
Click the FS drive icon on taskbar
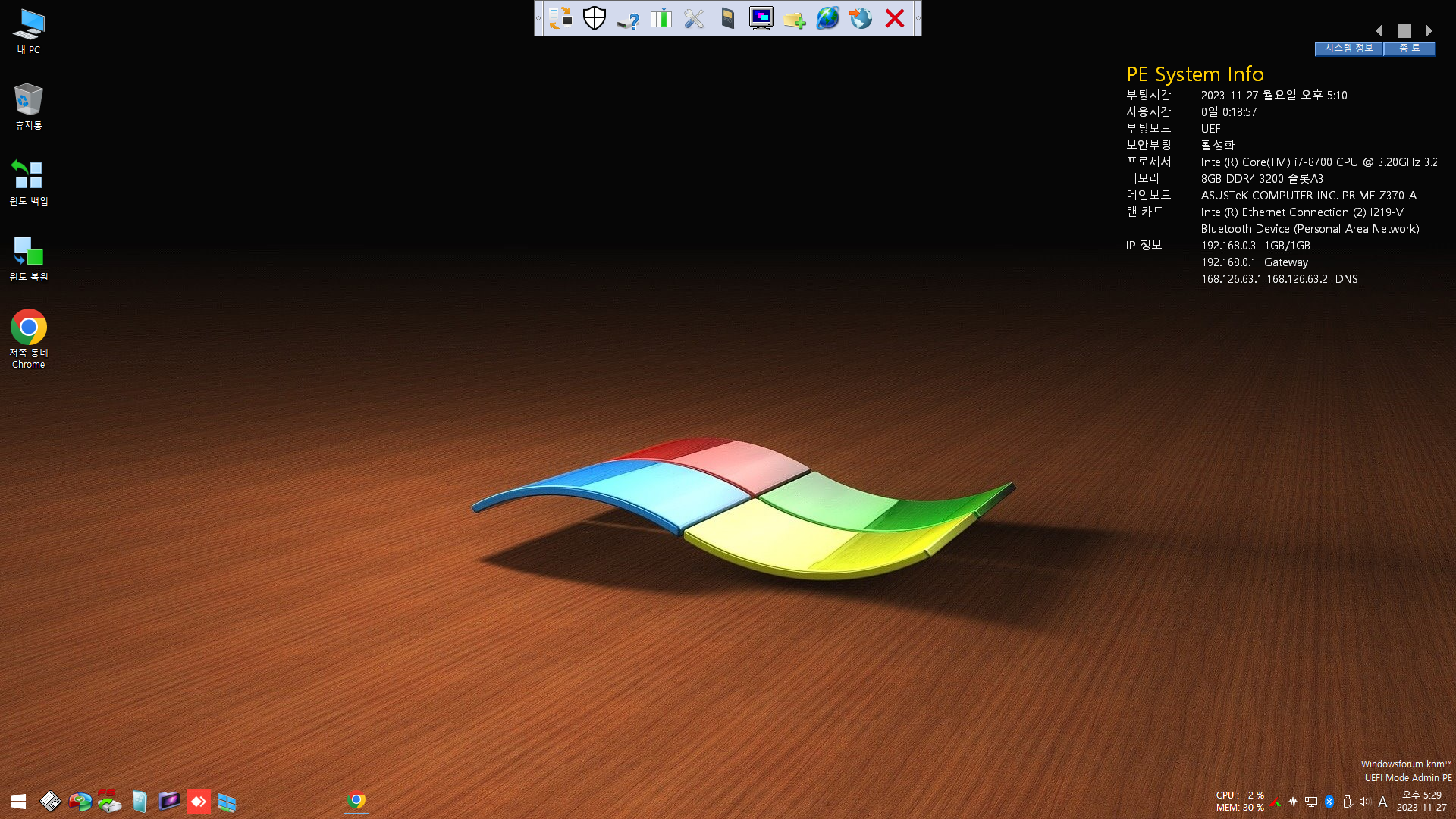(109, 802)
